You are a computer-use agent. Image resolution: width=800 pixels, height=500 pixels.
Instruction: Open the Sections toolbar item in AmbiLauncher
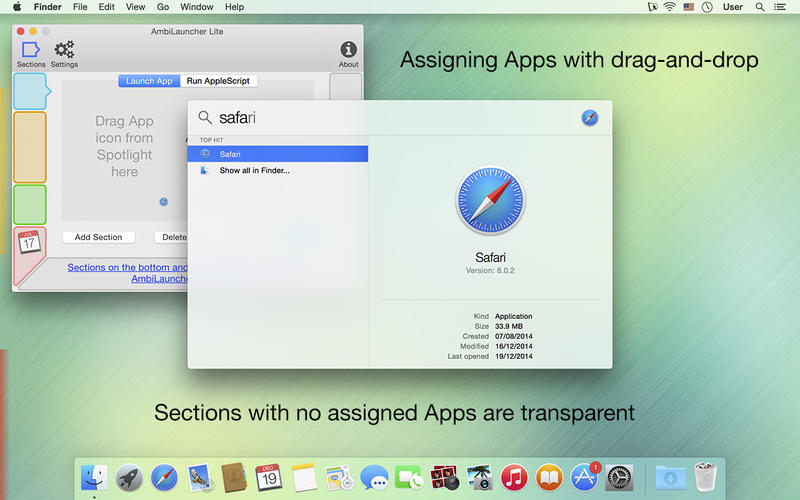[x=31, y=55]
